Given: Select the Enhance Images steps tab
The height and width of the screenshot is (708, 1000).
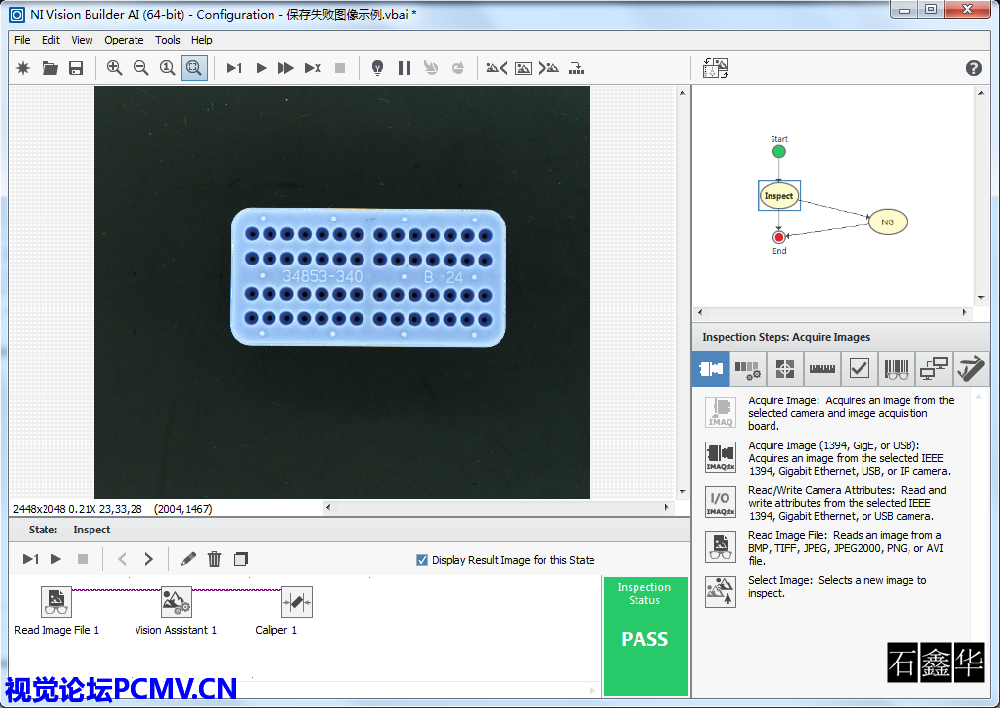Looking at the screenshot, I should (x=747, y=369).
